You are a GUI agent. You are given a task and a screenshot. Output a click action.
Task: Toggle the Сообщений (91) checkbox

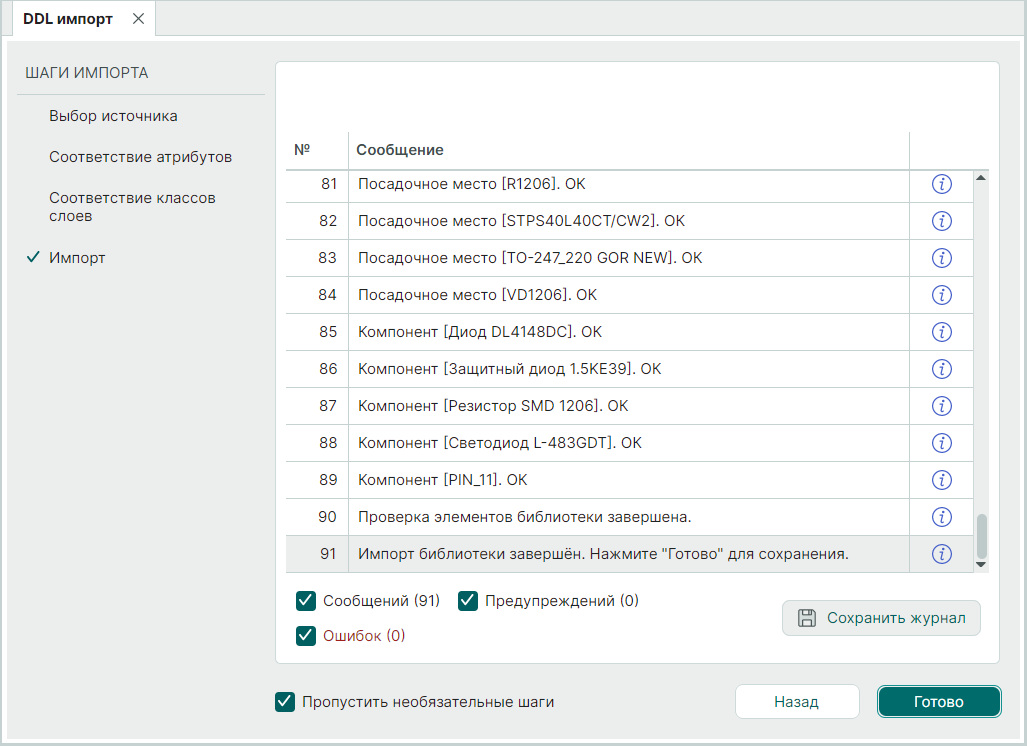[x=306, y=601]
